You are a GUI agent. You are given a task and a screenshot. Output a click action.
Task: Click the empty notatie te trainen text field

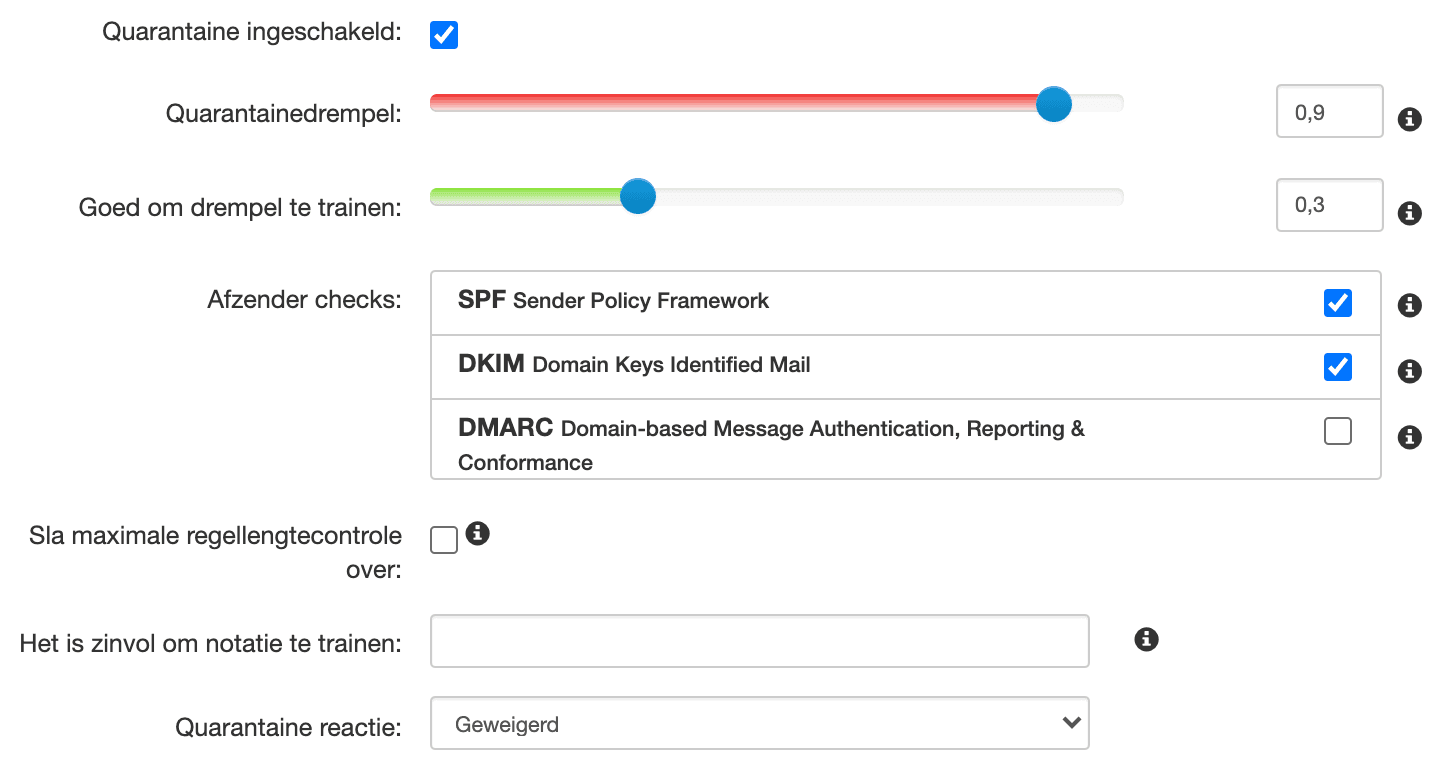click(759, 641)
